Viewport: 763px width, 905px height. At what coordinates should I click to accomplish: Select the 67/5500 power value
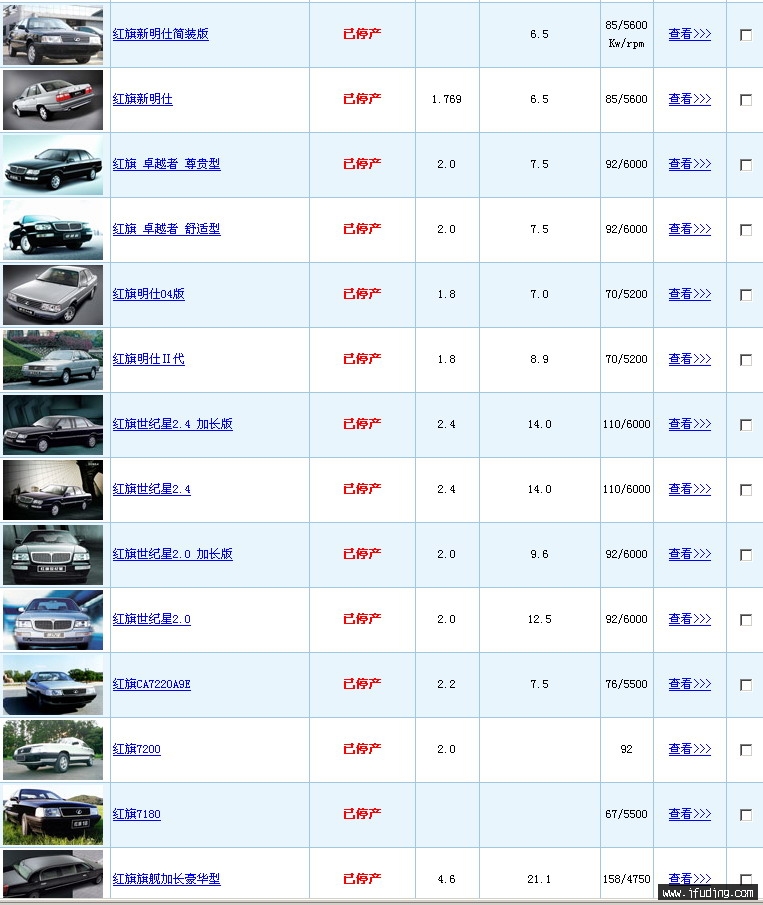[626, 814]
